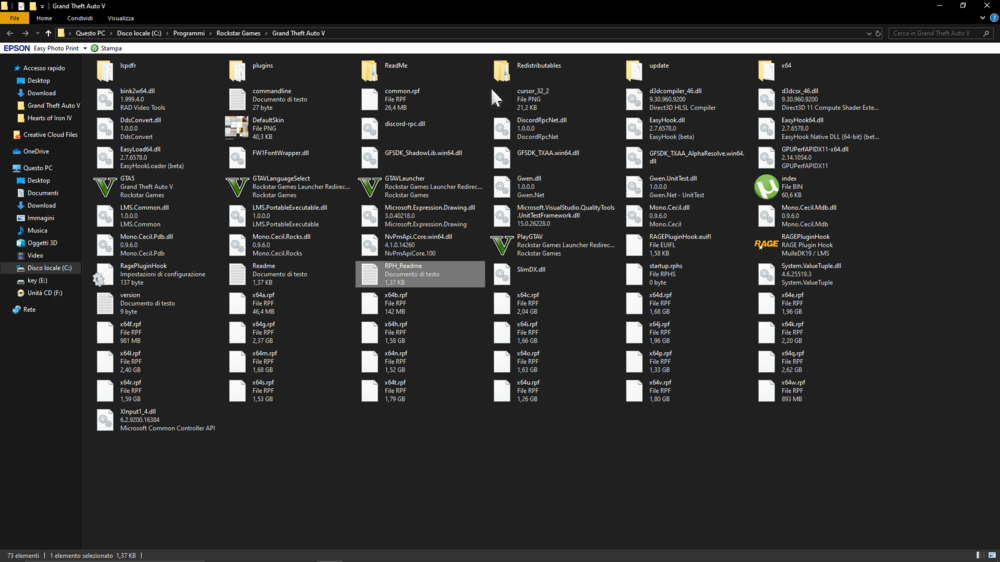Viewport: 1000px width, 562px height.
Task: Open Unità CD (F:) in sidebar
Action: pos(40,293)
